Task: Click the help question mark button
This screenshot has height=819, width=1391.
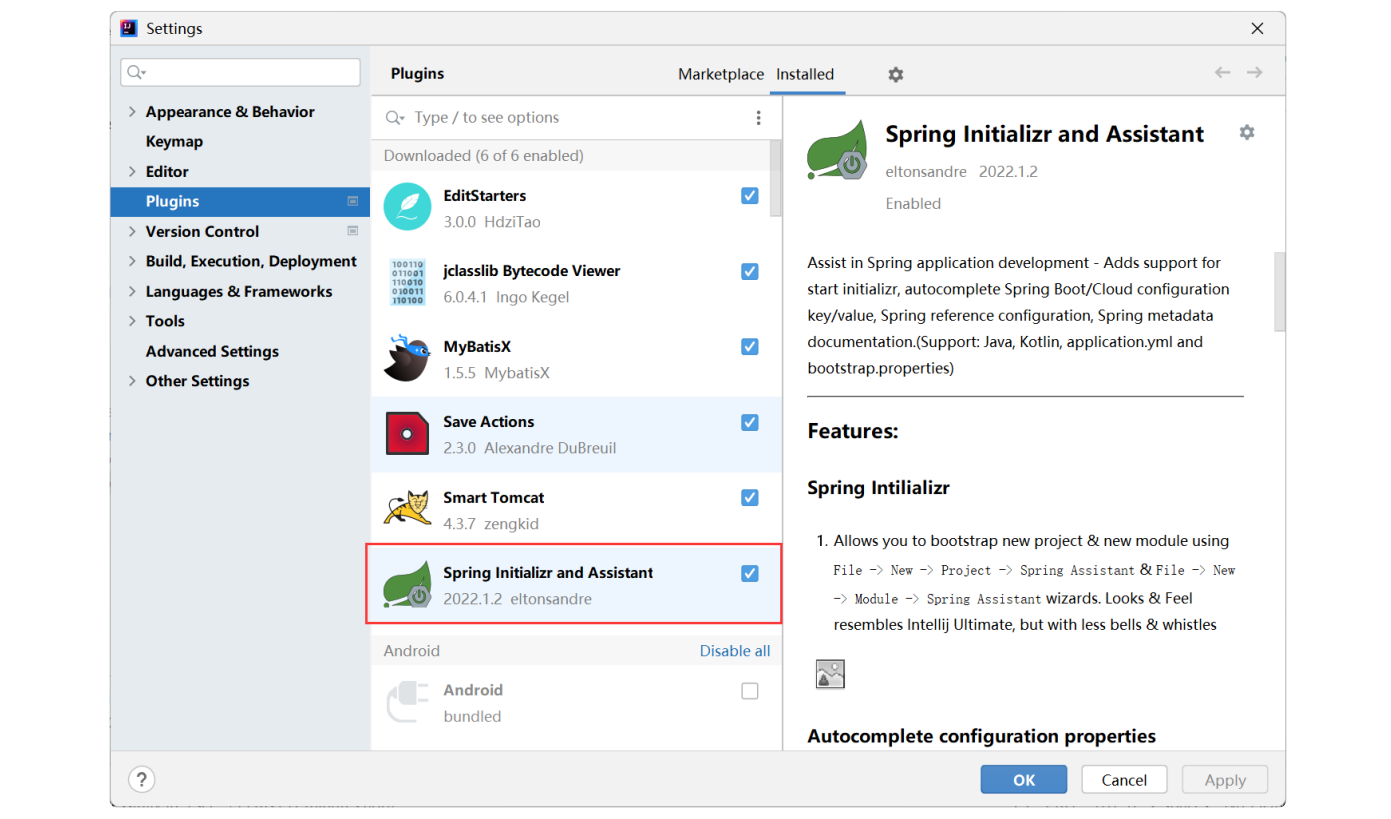Action: tap(142, 779)
